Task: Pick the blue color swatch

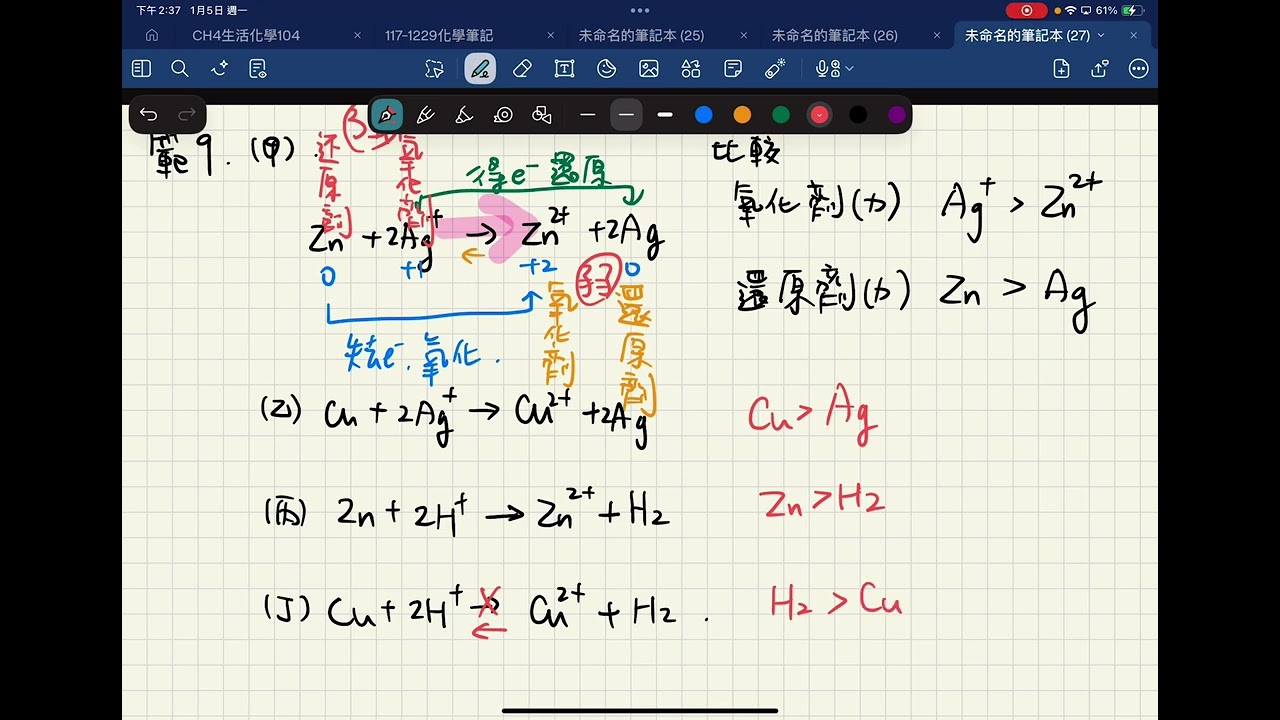Action: pos(704,115)
